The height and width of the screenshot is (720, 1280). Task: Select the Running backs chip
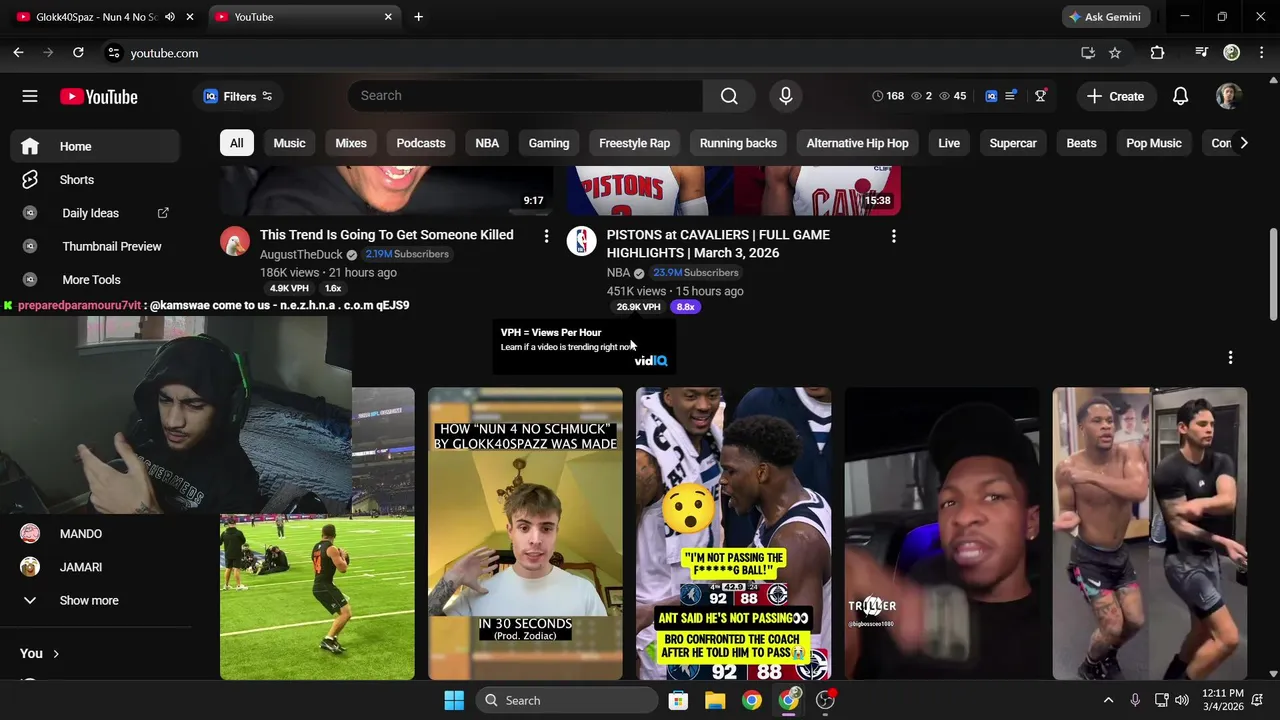click(738, 143)
